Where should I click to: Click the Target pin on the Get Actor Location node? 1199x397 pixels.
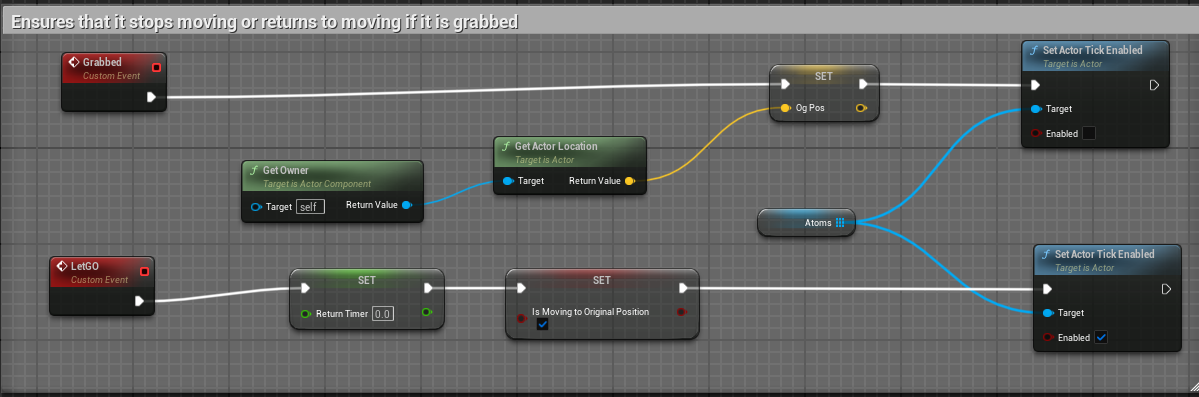[x=508, y=181]
